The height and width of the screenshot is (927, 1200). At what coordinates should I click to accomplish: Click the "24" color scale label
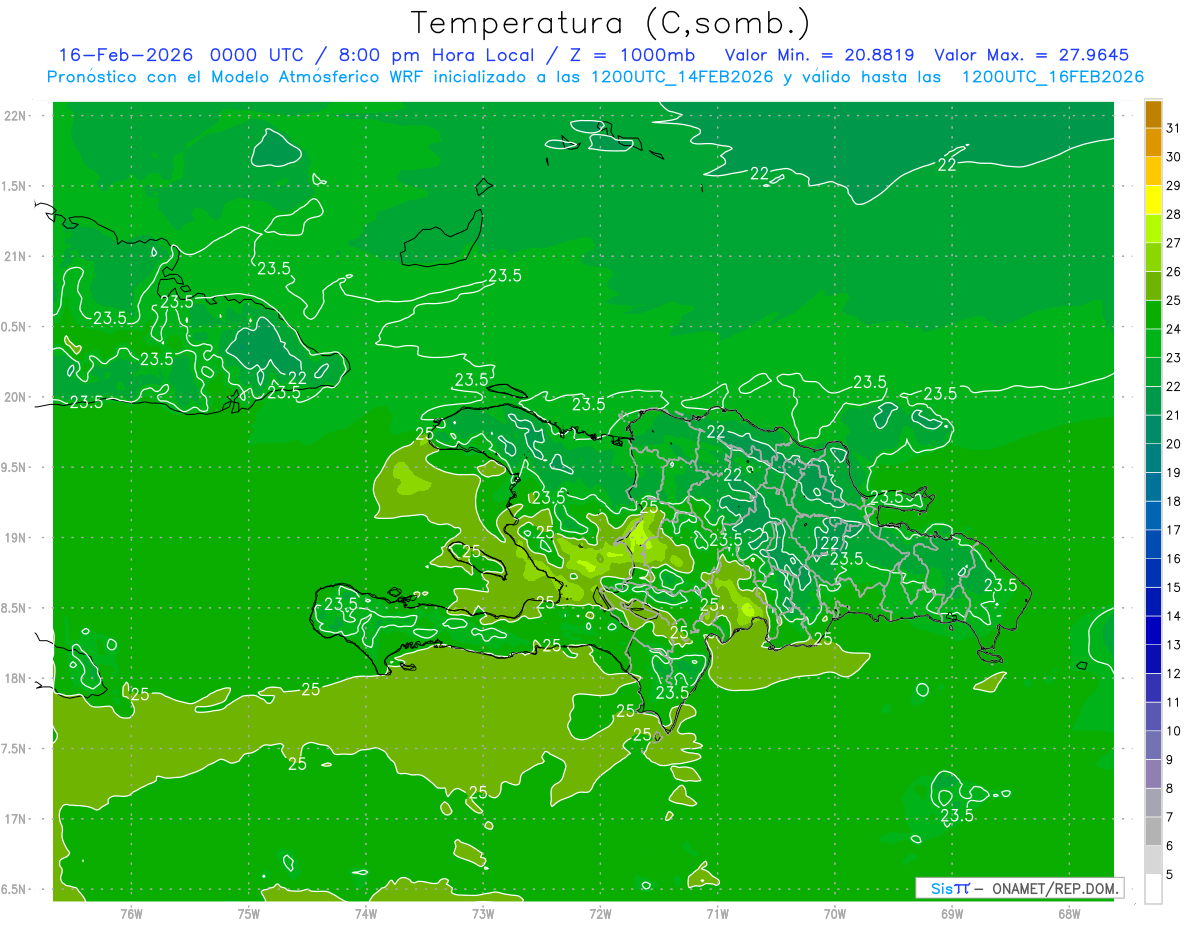1174,329
